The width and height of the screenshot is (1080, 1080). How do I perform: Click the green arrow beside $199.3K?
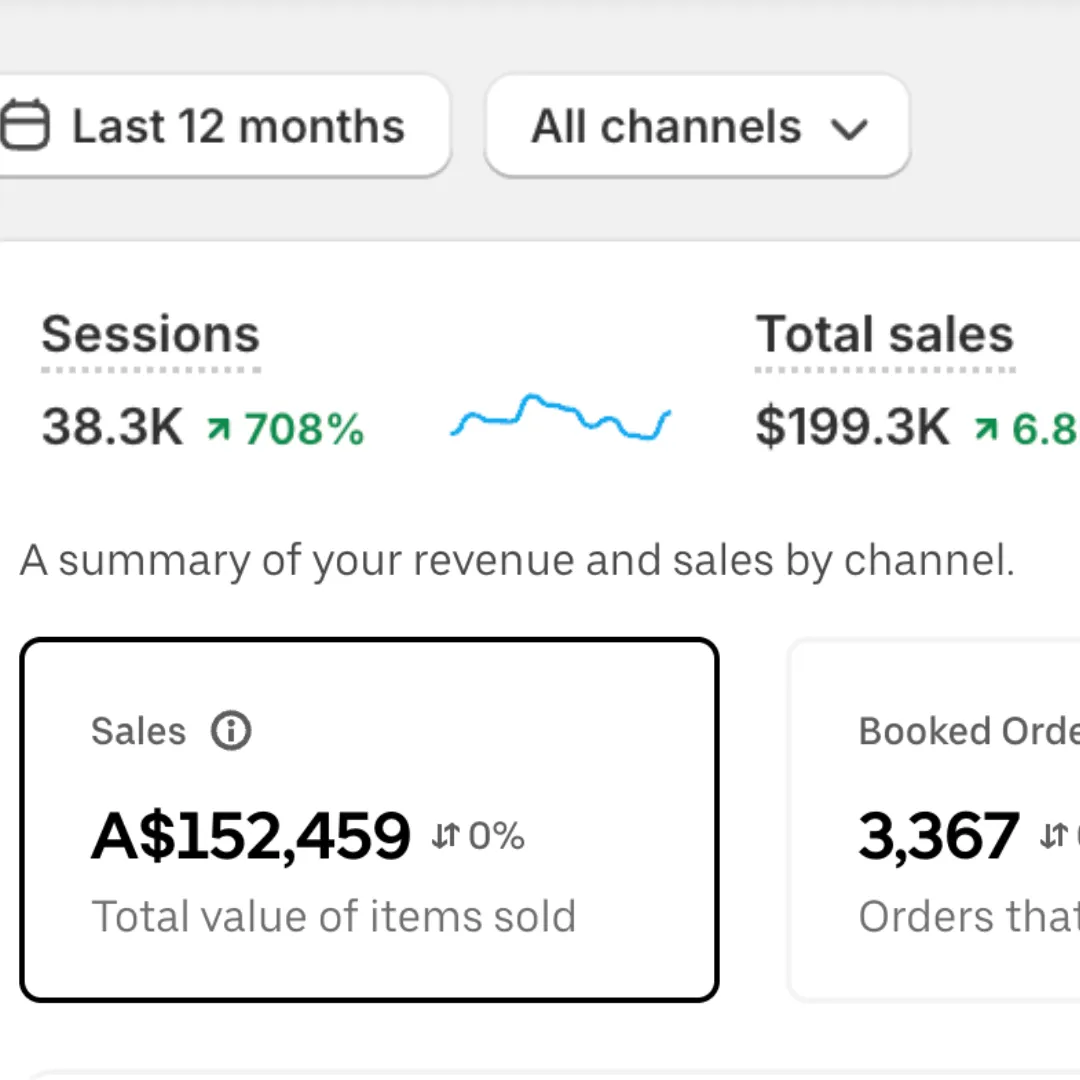tap(986, 430)
